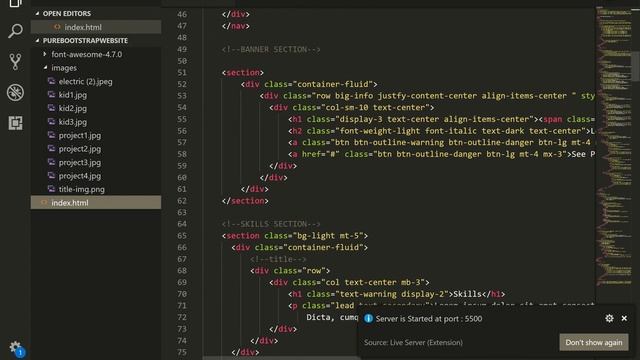Click line number 58 in gutter
The height and width of the screenshot is (360, 640).
point(182,154)
